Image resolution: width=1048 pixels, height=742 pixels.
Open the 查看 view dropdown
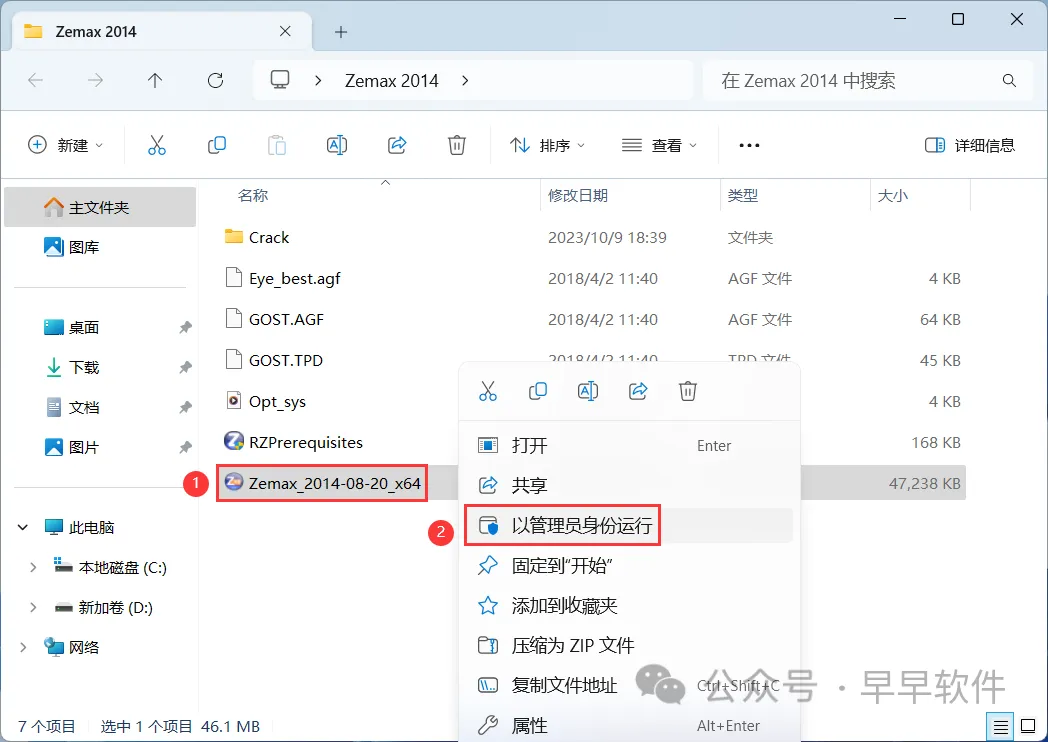point(659,145)
